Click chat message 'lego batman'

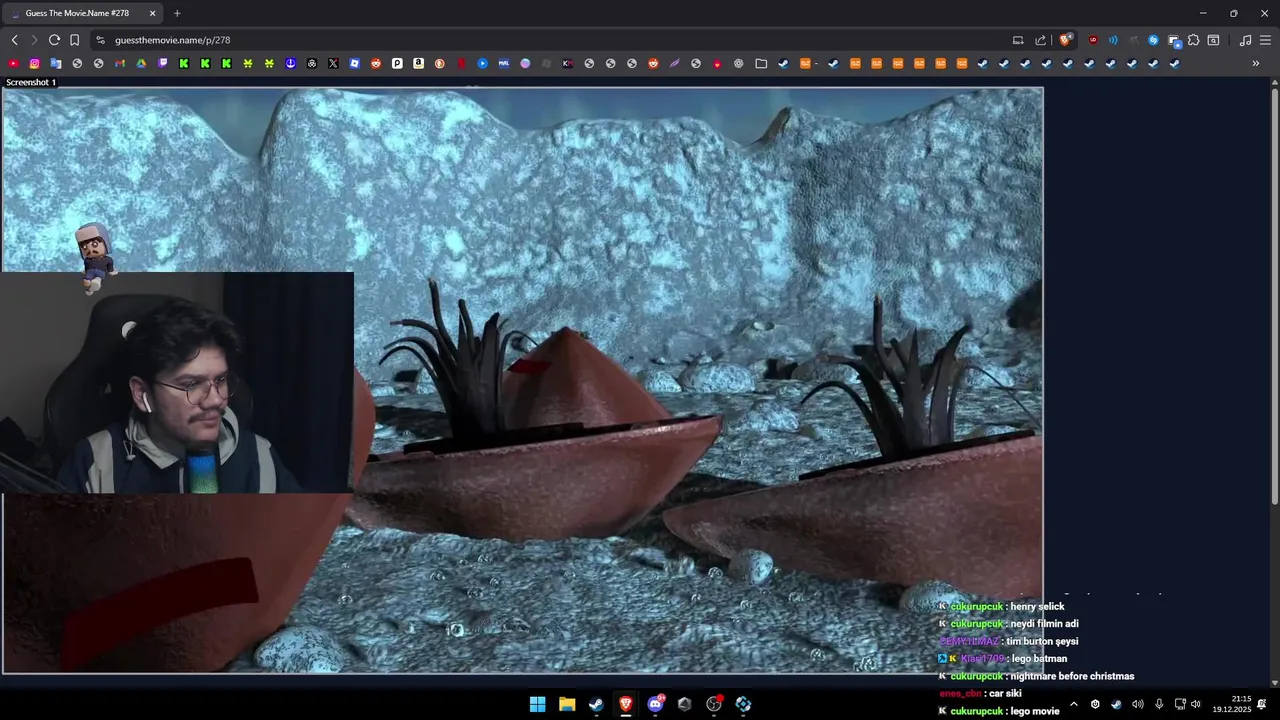coord(1039,658)
